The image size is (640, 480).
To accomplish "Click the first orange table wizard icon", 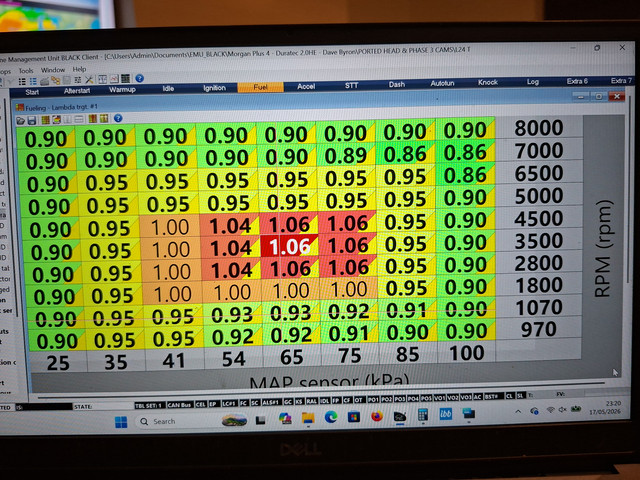I will click(x=93, y=119).
